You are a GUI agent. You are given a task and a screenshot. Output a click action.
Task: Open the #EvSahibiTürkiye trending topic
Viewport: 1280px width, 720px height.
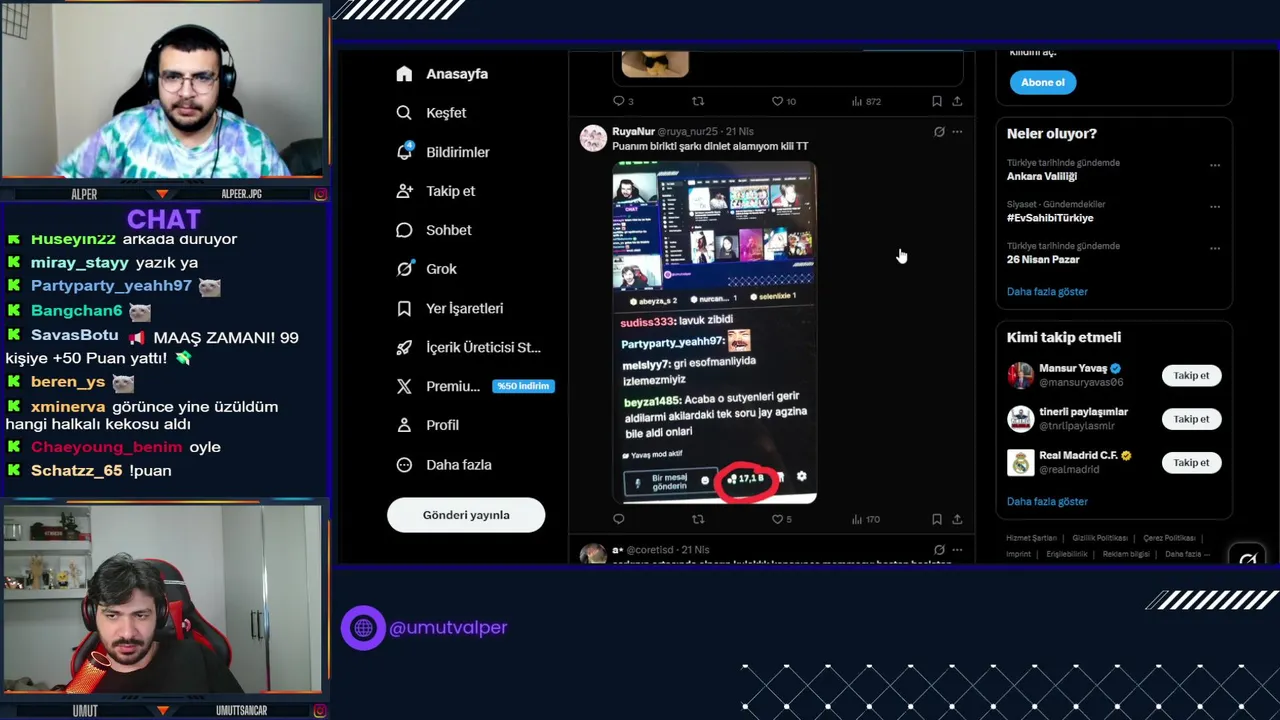[1050, 218]
